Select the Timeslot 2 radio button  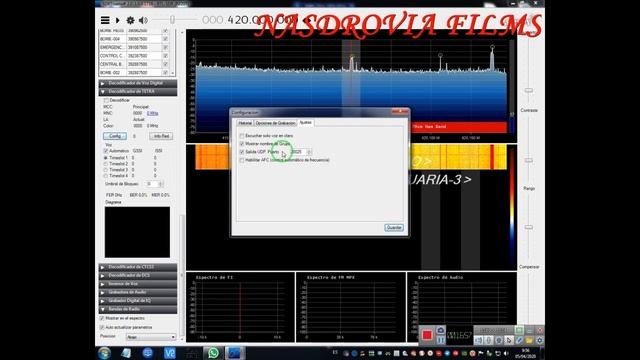(x=106, y=164)
